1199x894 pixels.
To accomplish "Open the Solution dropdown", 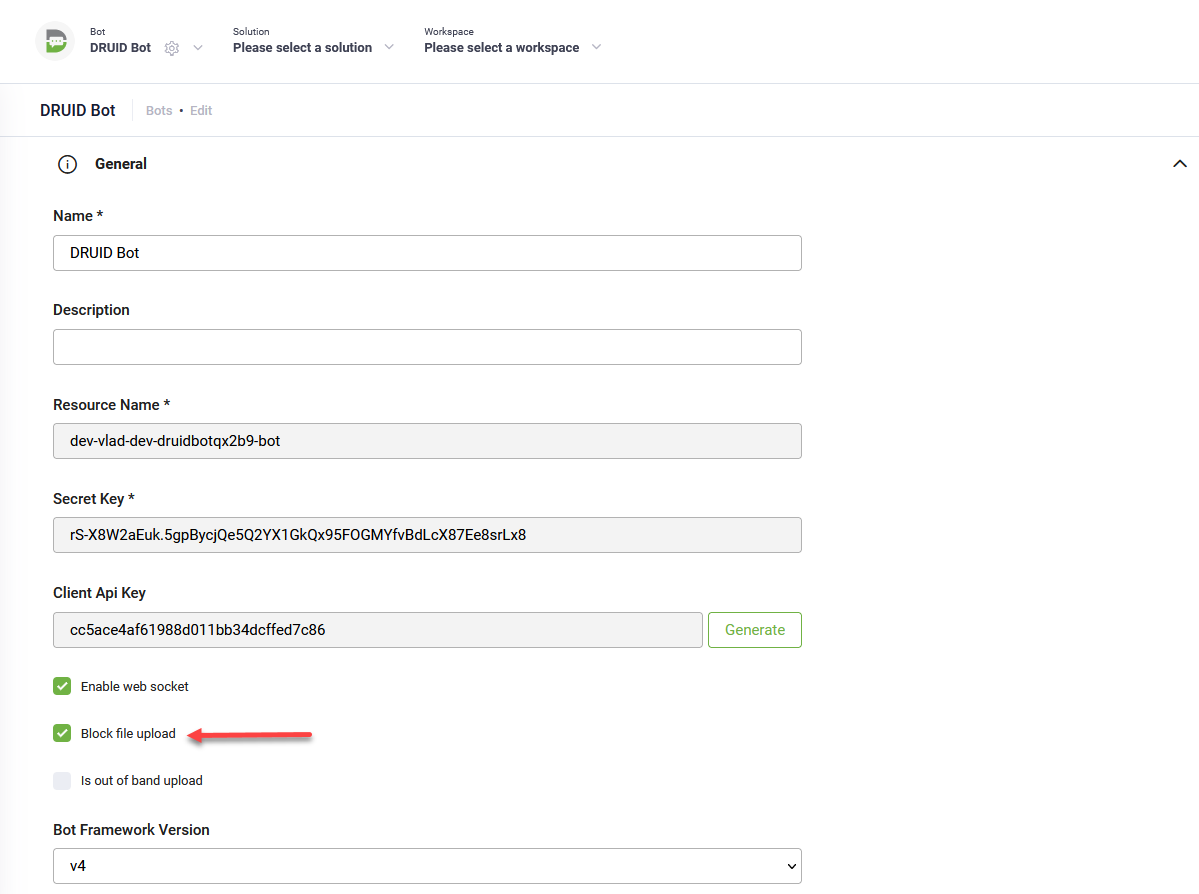I will [x=312, y=47].
